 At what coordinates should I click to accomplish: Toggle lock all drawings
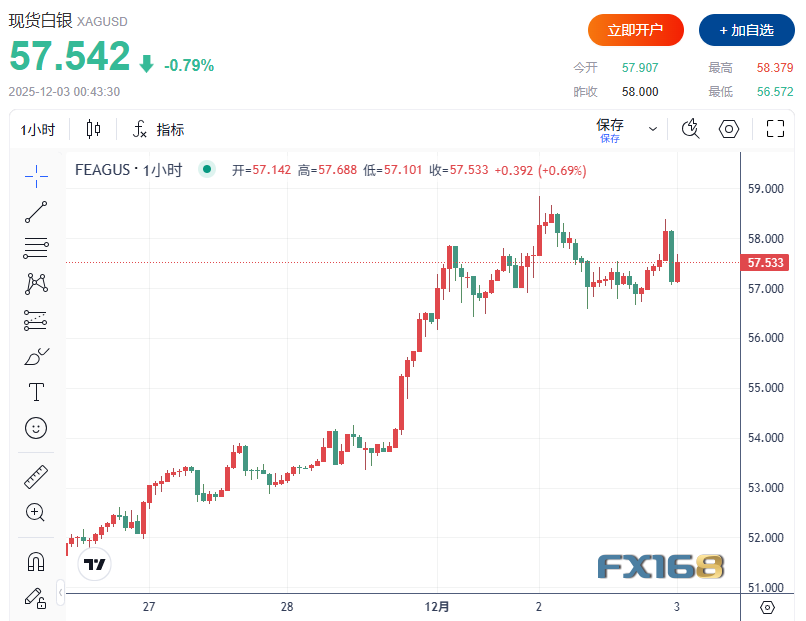pyautogui.click(x=36, y=598)
